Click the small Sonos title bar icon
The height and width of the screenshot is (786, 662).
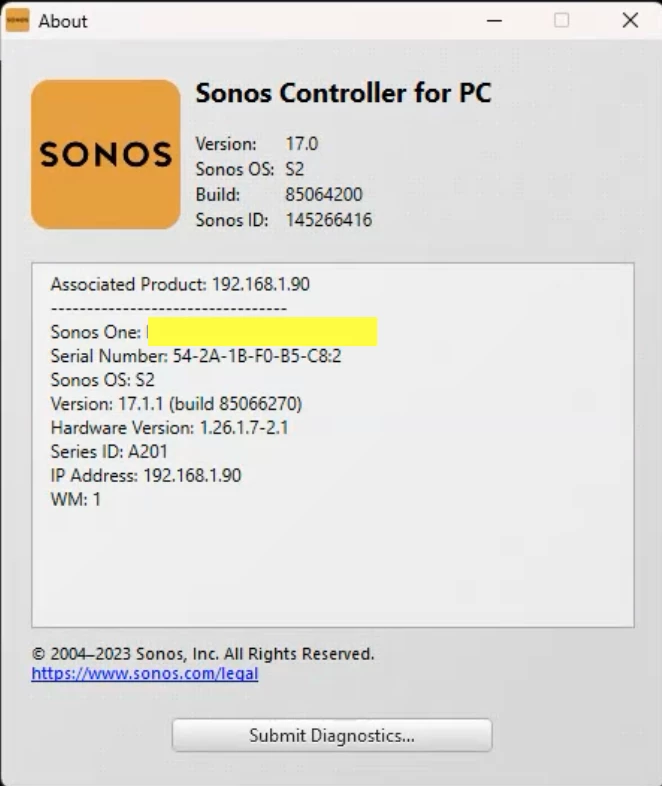pos(18,21)
